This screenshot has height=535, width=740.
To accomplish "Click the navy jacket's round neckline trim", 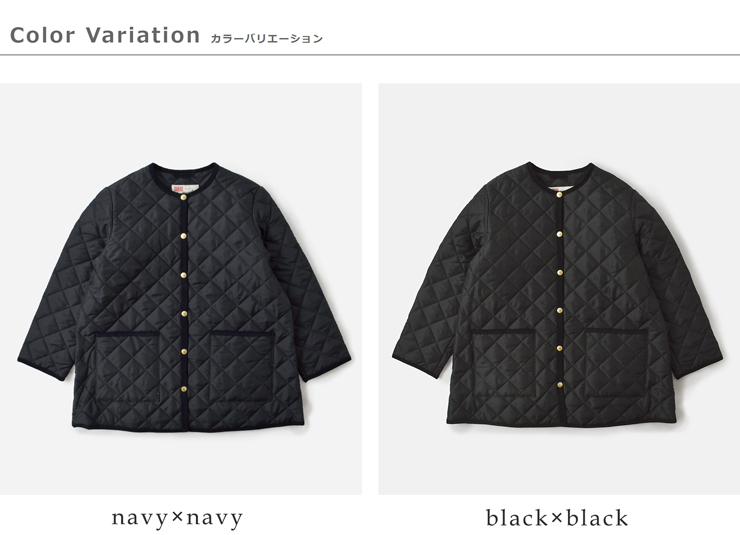I will pyautogui.click(x=184, y=175).
